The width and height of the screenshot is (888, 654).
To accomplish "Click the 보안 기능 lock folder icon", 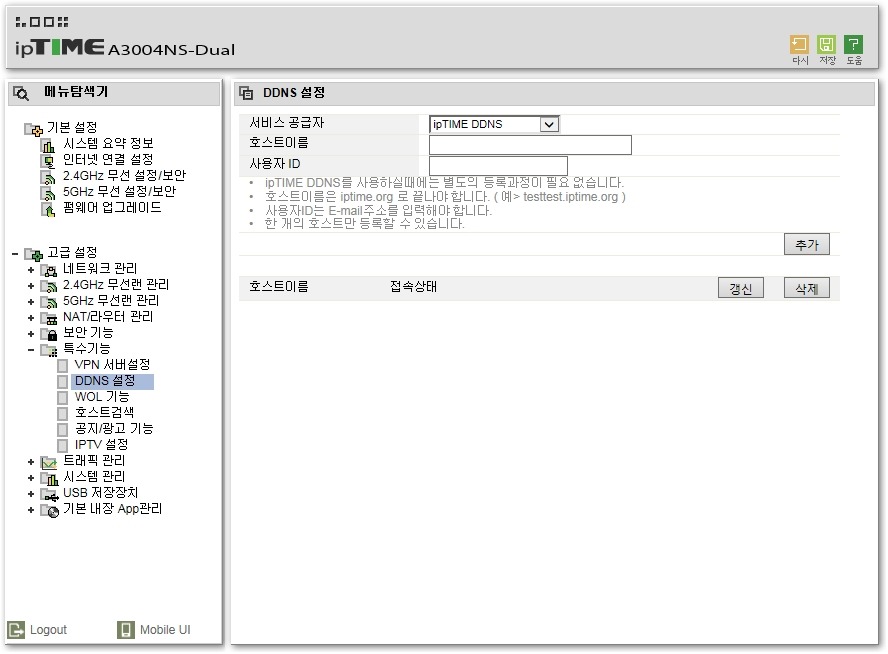I will (49, 334).
